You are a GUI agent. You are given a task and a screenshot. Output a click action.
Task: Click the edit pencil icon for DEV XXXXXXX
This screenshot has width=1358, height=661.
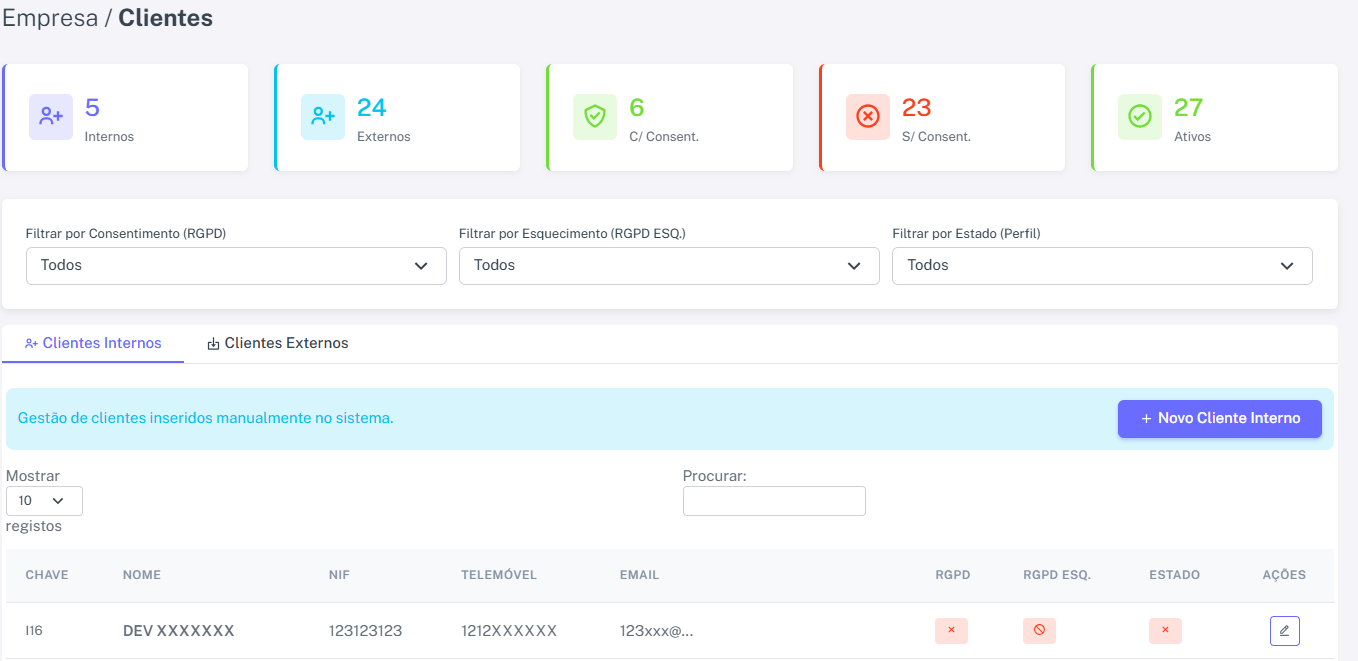pos(1284,631)
